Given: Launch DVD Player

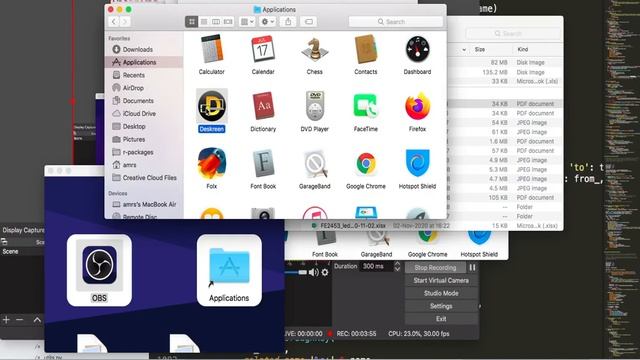Looking at the screenshot, I should [x=314, y=106].
